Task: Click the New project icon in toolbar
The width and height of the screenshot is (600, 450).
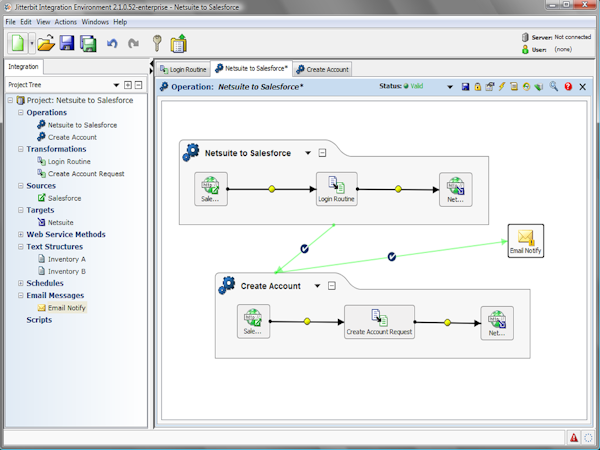Action: click(18, 43)
